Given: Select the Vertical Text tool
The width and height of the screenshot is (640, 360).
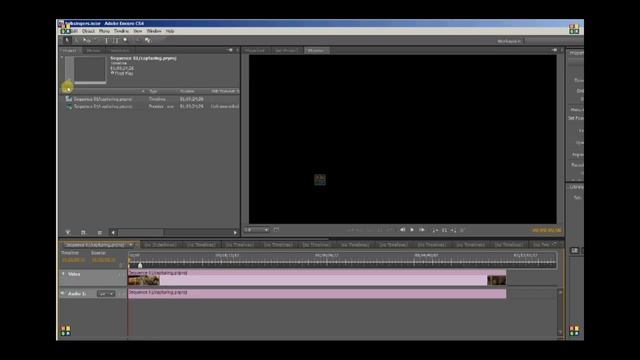Looking at the screenshot, I should click(116, 40).
